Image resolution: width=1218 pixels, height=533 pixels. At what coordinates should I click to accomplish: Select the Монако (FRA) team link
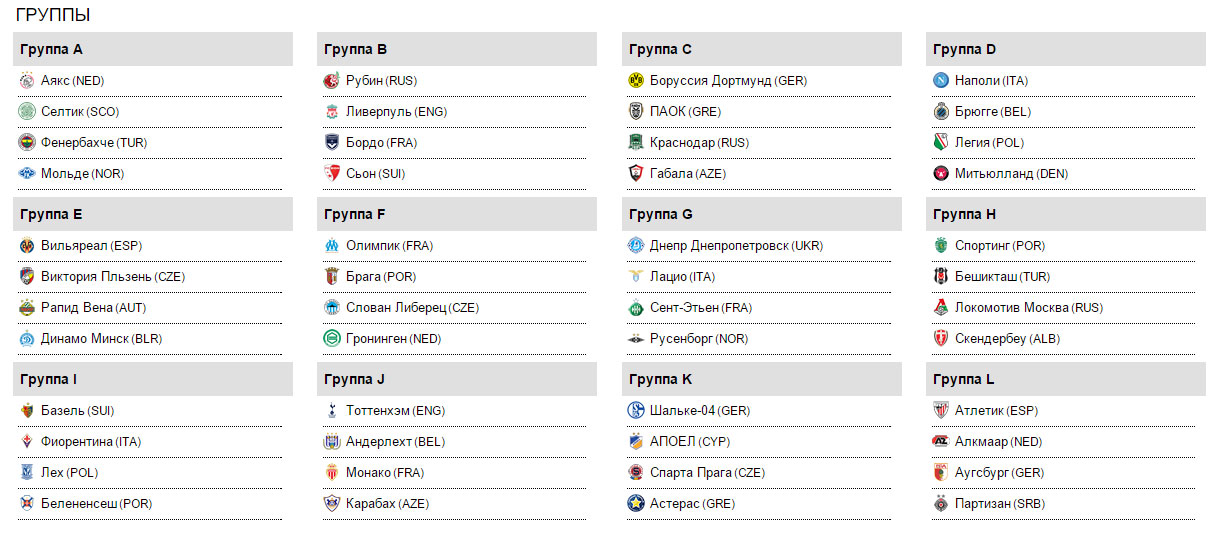tap(384, 473)
